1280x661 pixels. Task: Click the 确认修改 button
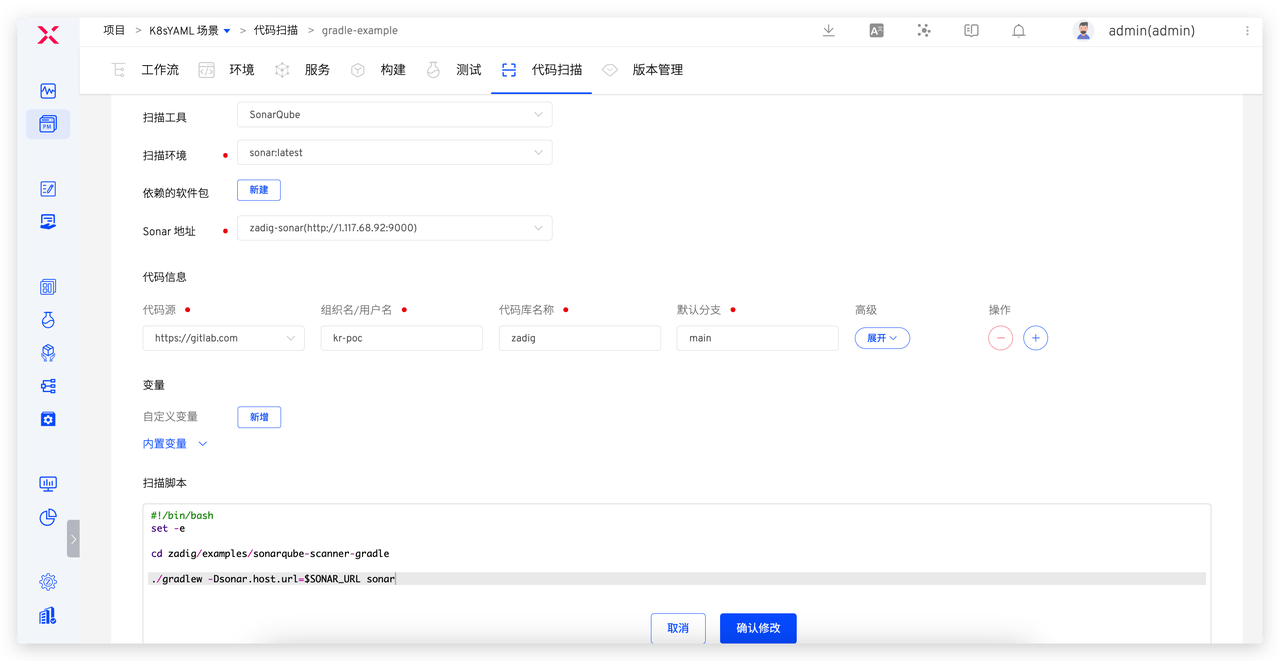click(x=757, y=628)
